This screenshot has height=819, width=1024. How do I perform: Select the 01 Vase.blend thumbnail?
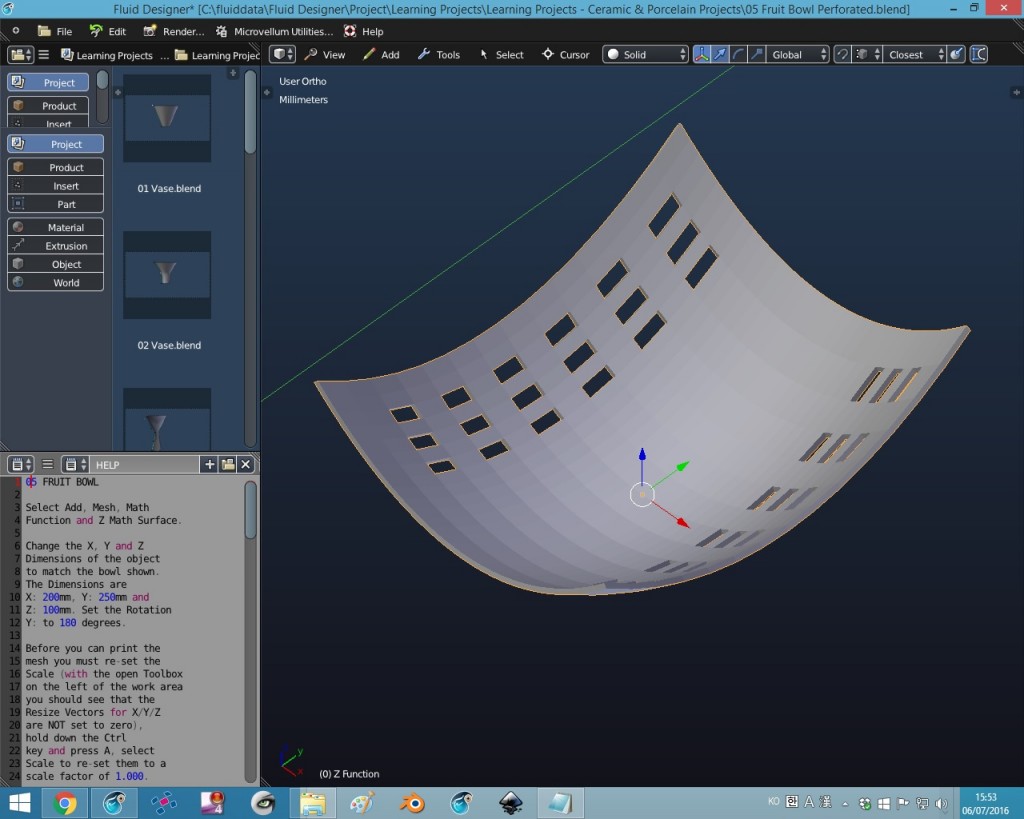point(166,117)
